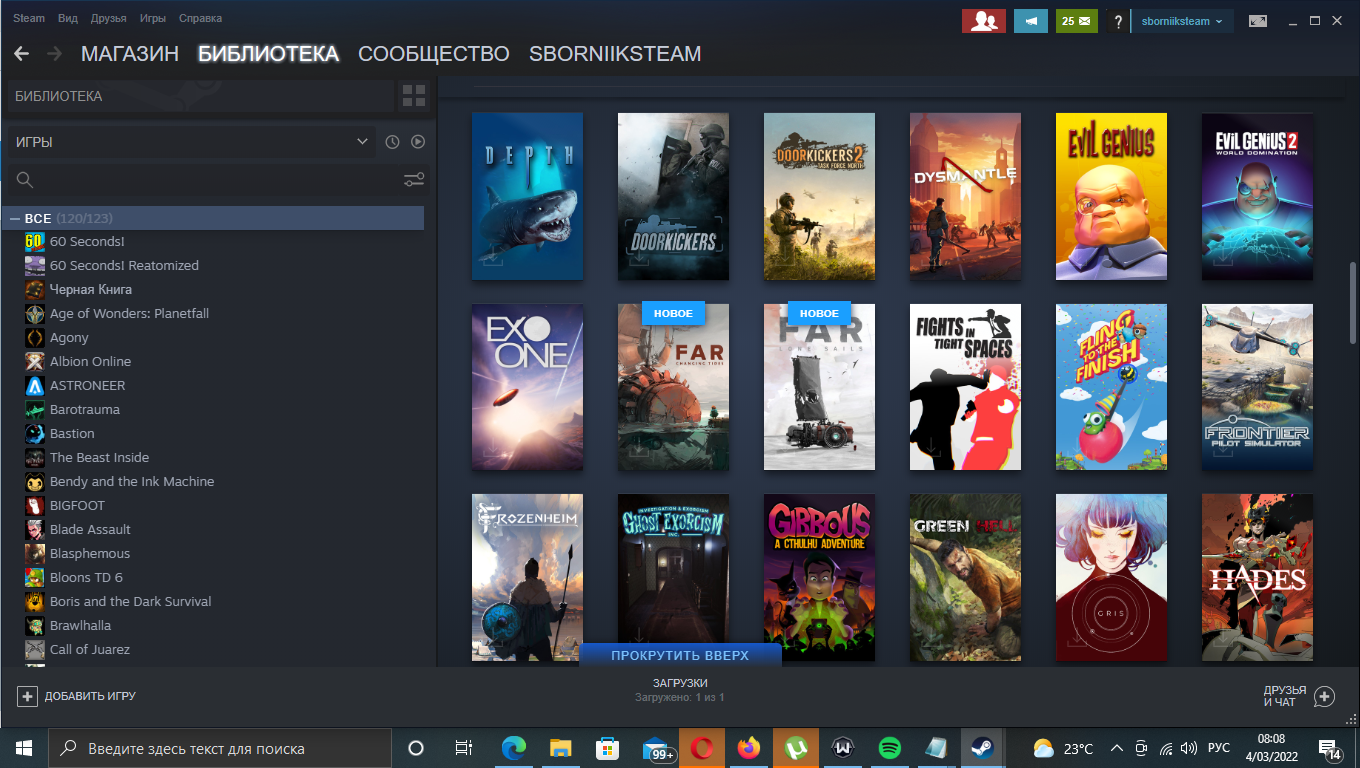The width and height of the screenshot is (1360, 768).
Task: Open the announcements megaphone icon
Action: pyautogui.click(x=1030, y=21)
